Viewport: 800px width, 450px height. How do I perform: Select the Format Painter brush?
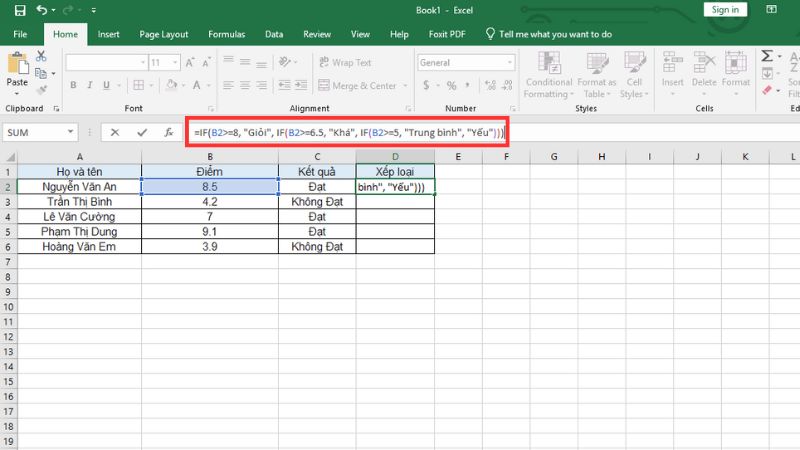(41, 87)
